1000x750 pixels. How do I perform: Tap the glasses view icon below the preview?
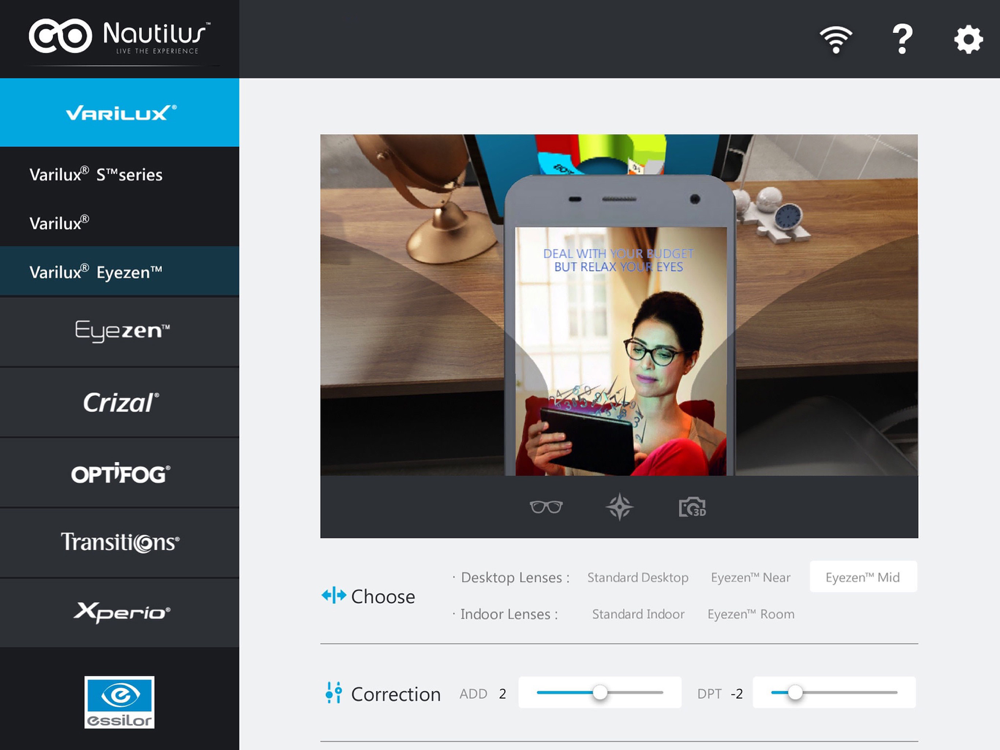[x=546, y=507]
